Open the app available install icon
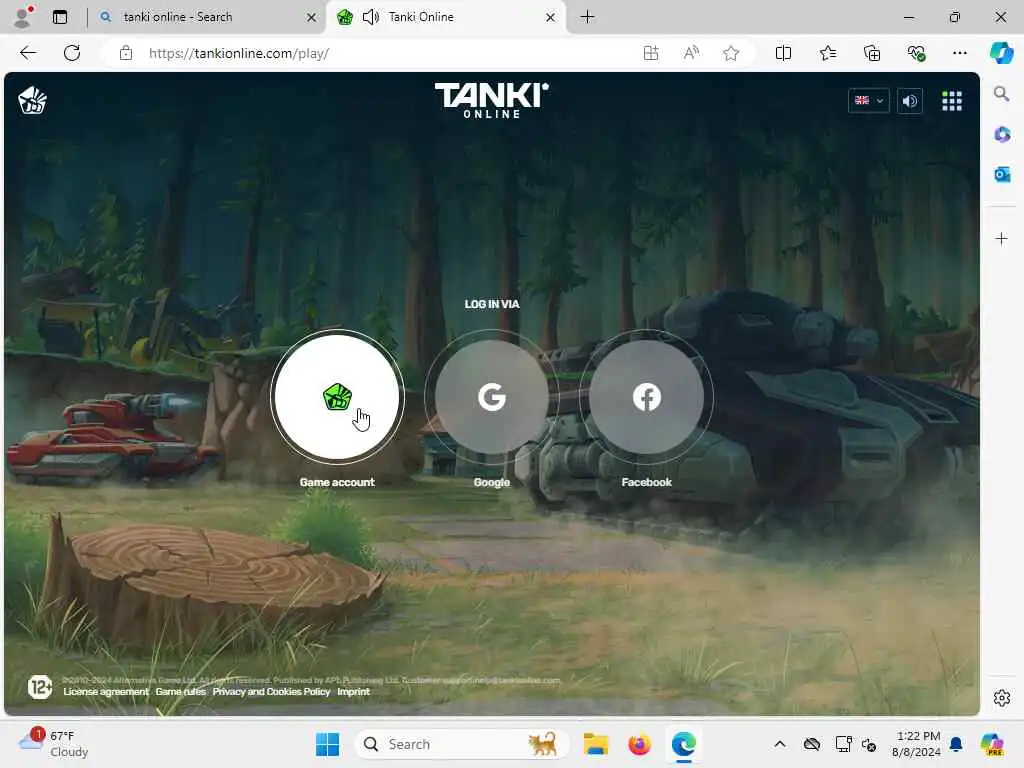This screenshot has height=768, width=1024. 651,53
